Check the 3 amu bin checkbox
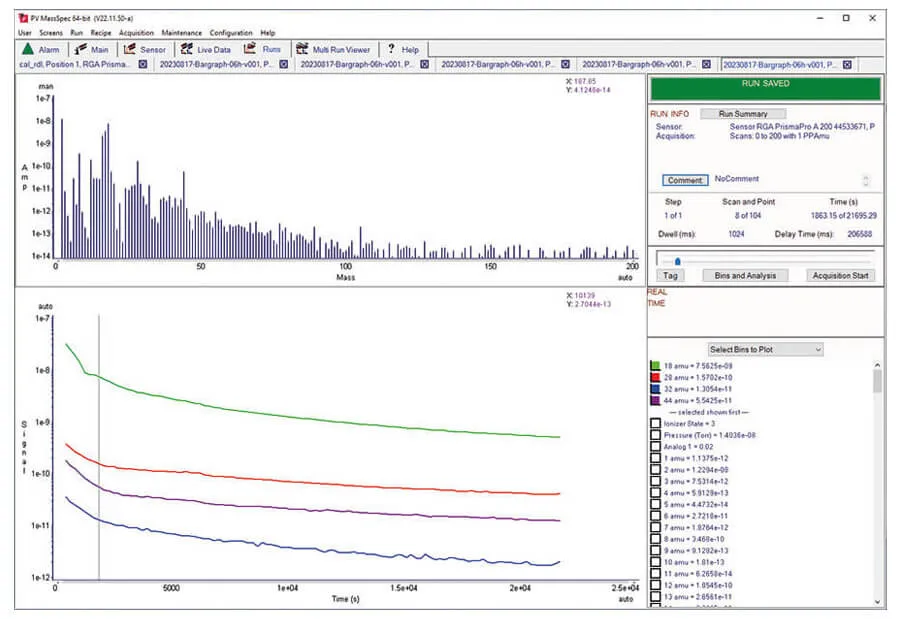The height and width of the screenshot is (619, 900). (655, 481)
